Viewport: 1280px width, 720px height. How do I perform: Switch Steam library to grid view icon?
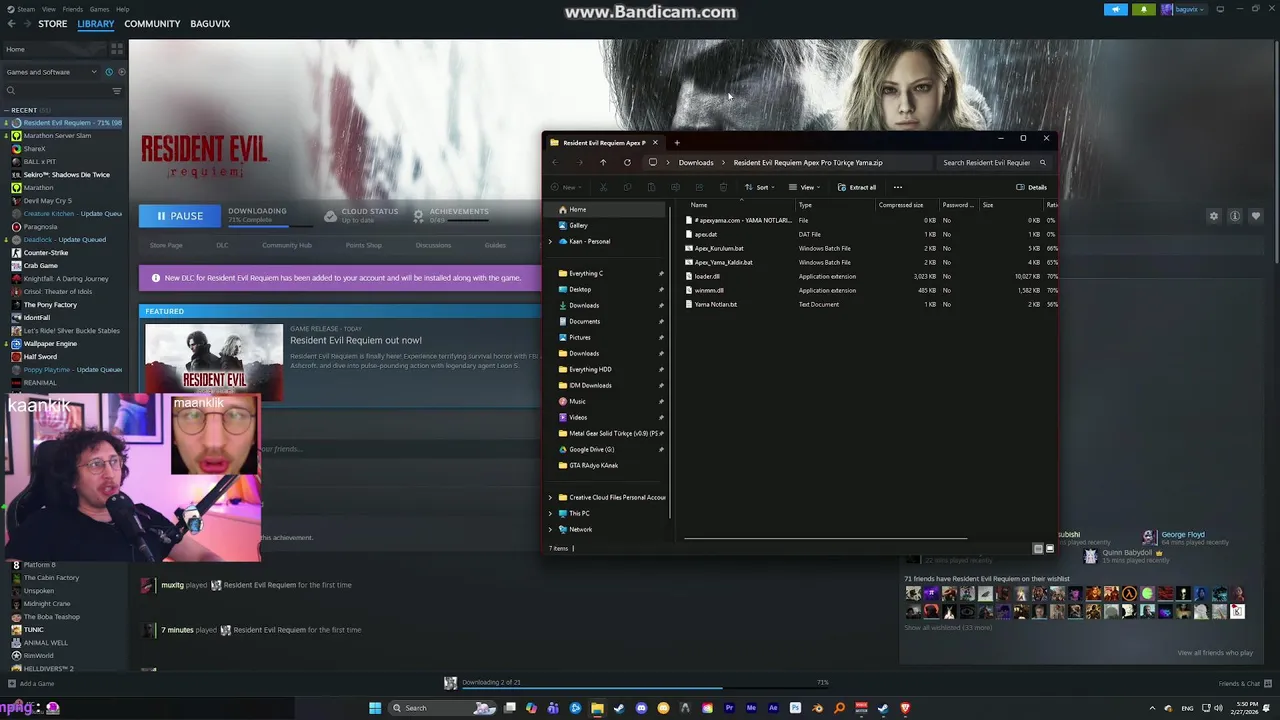(x=117, y=48)
